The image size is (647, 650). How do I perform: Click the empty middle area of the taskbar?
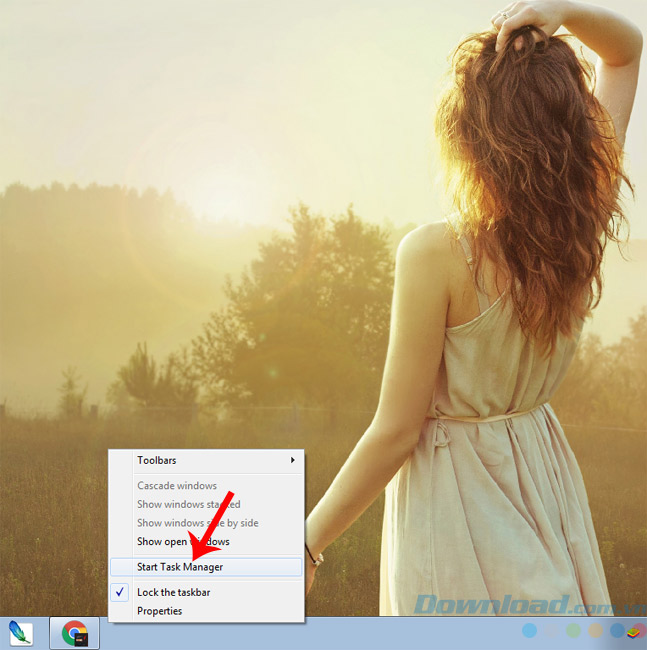coord(300,634)
